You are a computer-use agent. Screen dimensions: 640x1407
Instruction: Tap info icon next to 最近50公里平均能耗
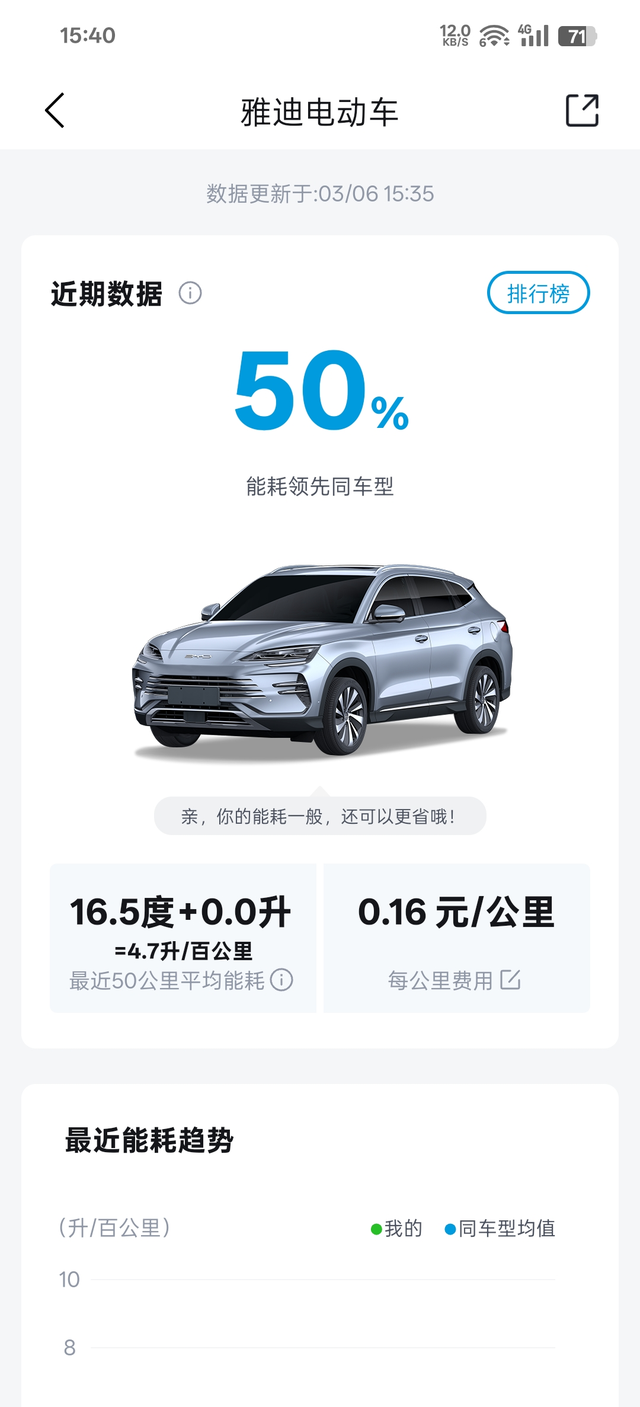(282, 980)
